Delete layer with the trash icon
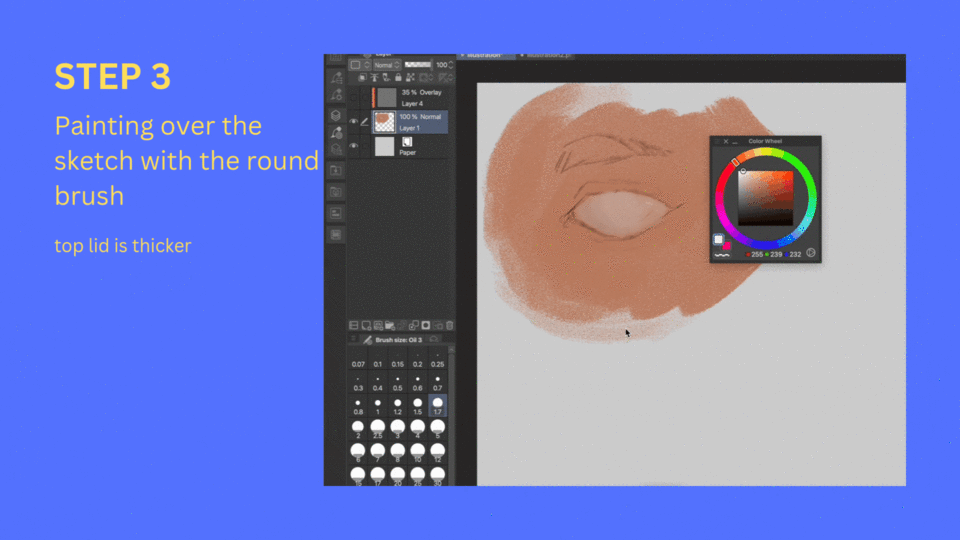The width and height of the screenshot is (960, 540). (450, 325)
